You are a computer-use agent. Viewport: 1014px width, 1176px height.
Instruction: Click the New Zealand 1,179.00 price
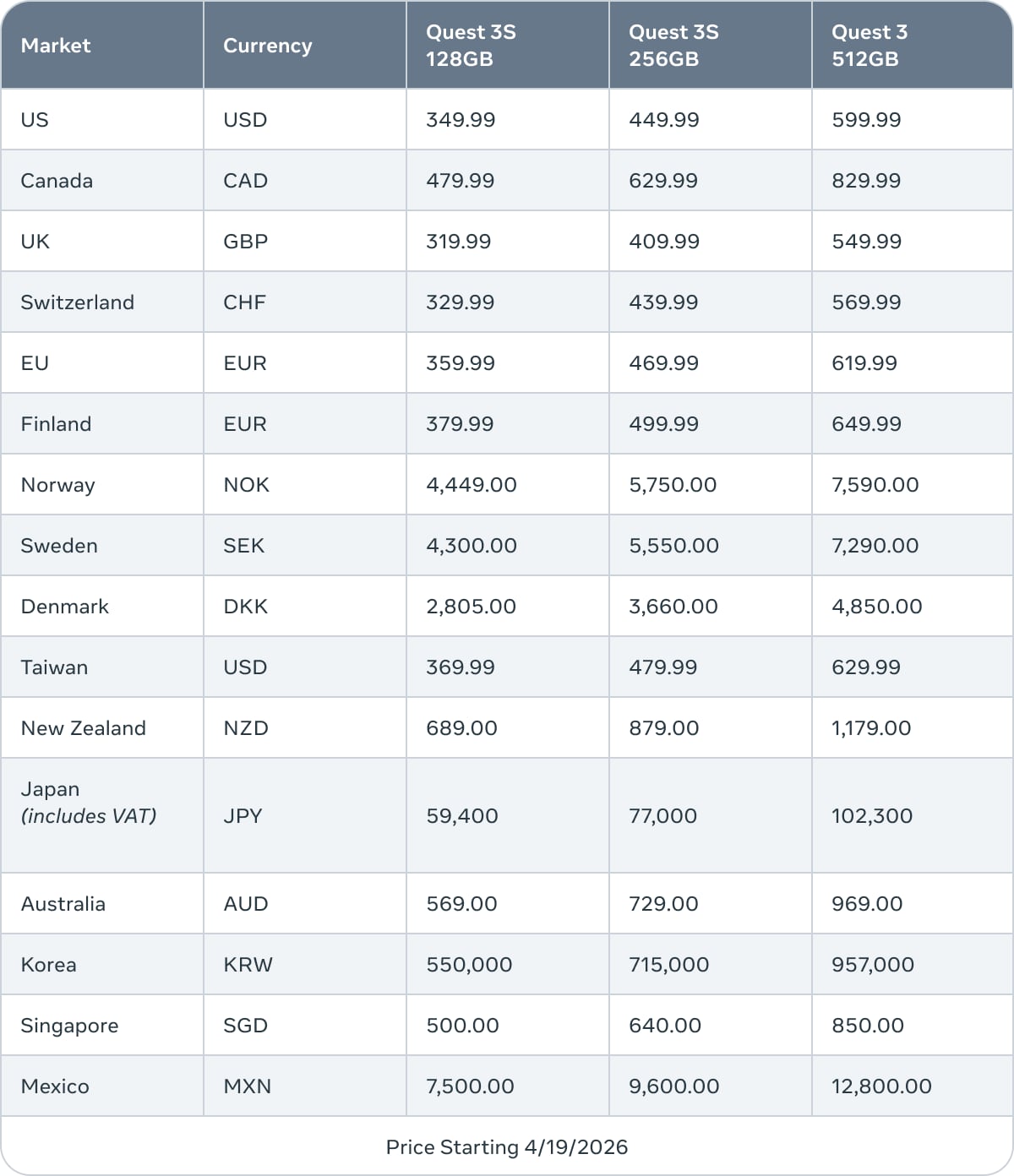point(871,728)
